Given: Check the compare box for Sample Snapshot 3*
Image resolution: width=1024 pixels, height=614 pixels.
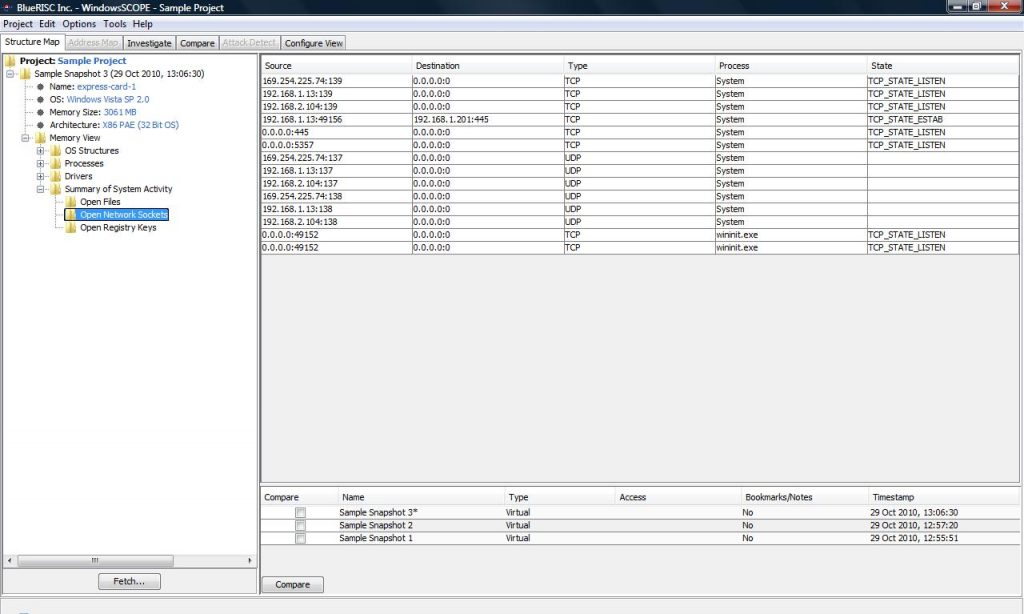Looking at the screenshot, I should tap(300, 513).
